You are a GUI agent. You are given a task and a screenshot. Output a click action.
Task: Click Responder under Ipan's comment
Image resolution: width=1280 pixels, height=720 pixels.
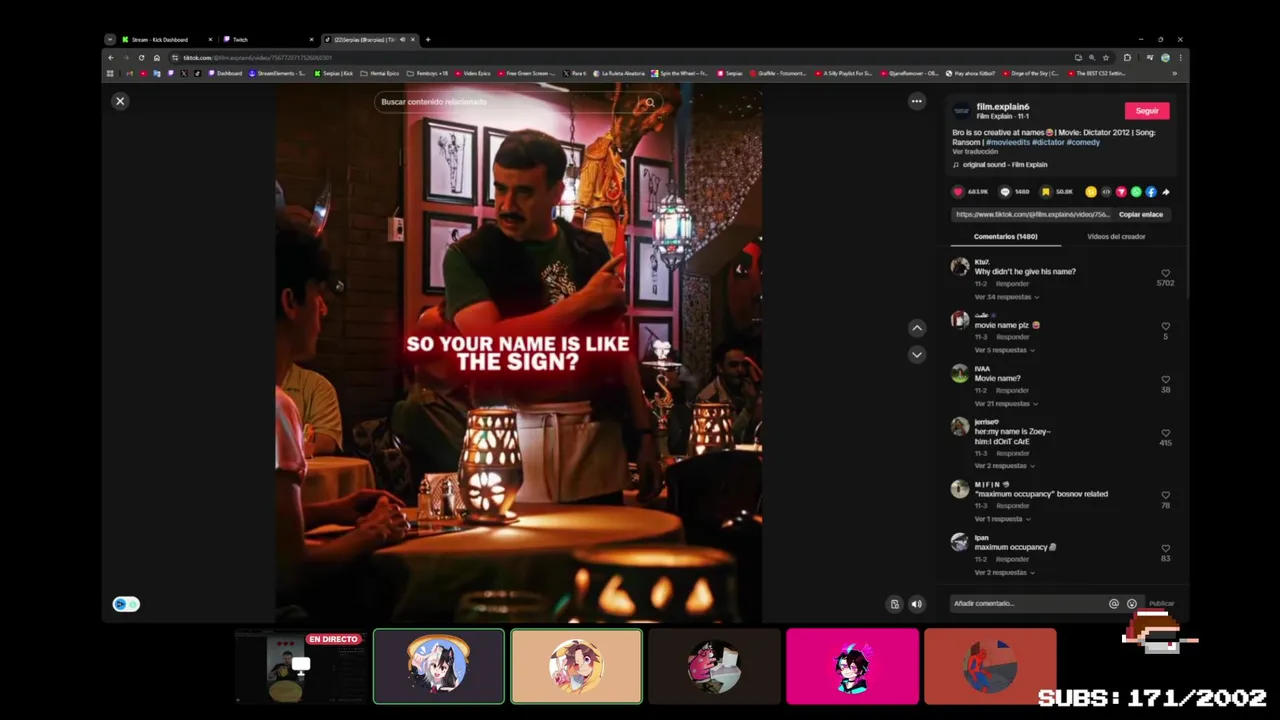[1012, 559]
